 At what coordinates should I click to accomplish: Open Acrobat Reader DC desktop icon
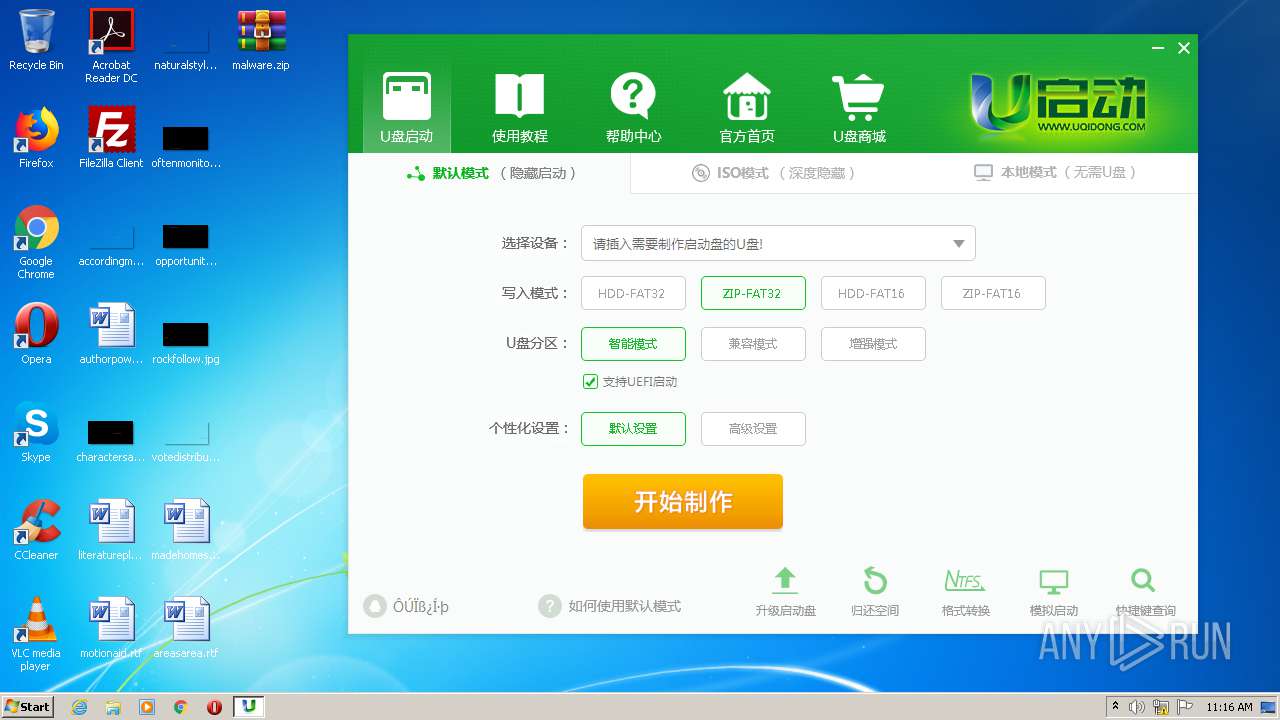(x=111, y=45)
